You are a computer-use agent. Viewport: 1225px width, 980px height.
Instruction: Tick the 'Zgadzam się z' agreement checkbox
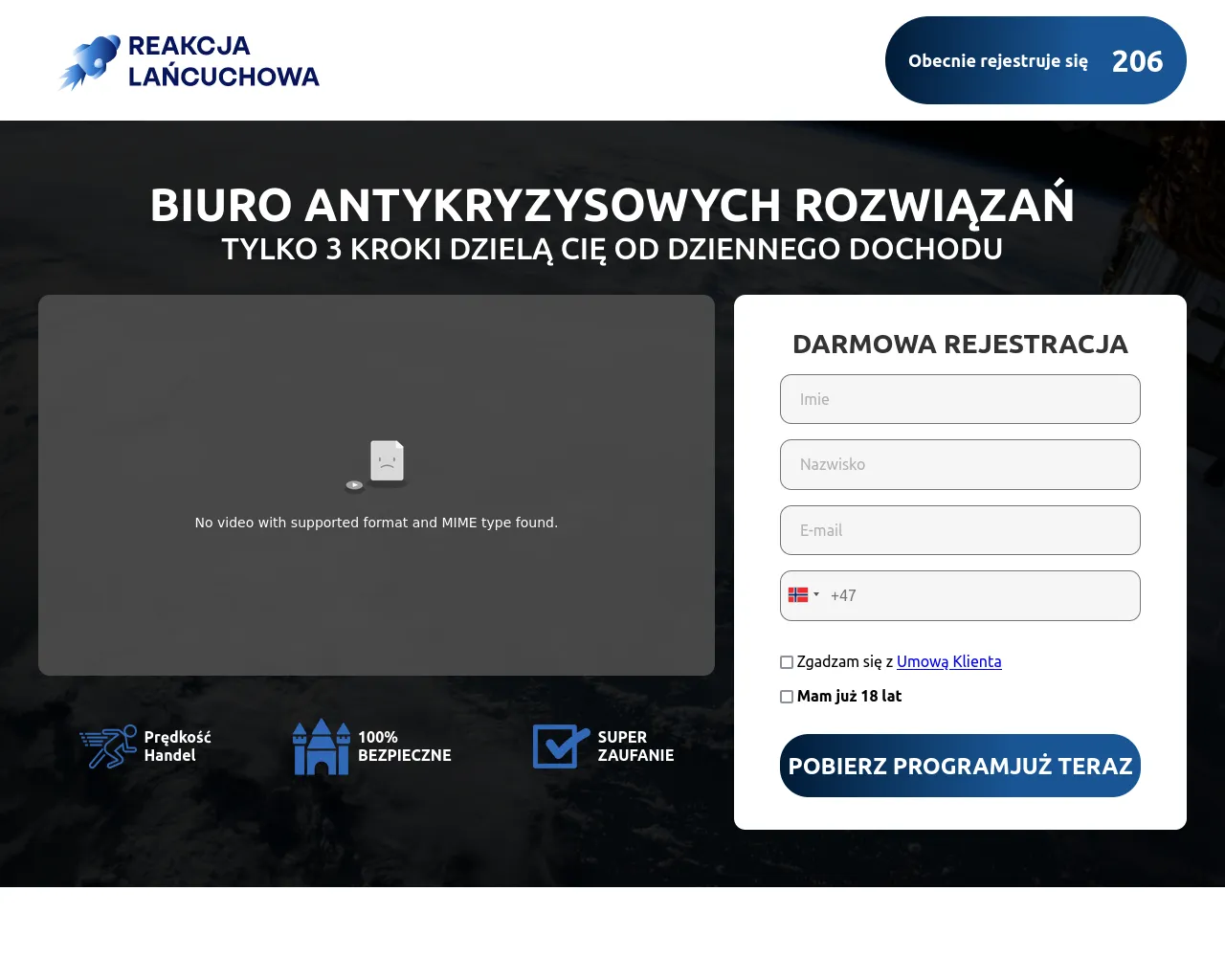point(787,662)
